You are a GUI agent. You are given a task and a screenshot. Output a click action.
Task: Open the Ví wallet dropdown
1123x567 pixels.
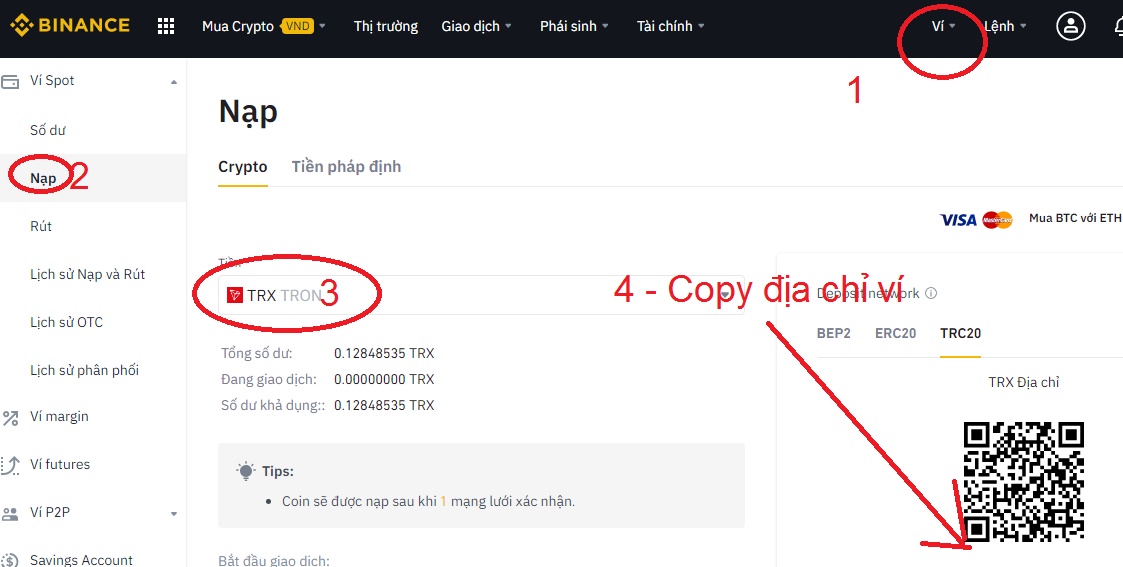943,26
